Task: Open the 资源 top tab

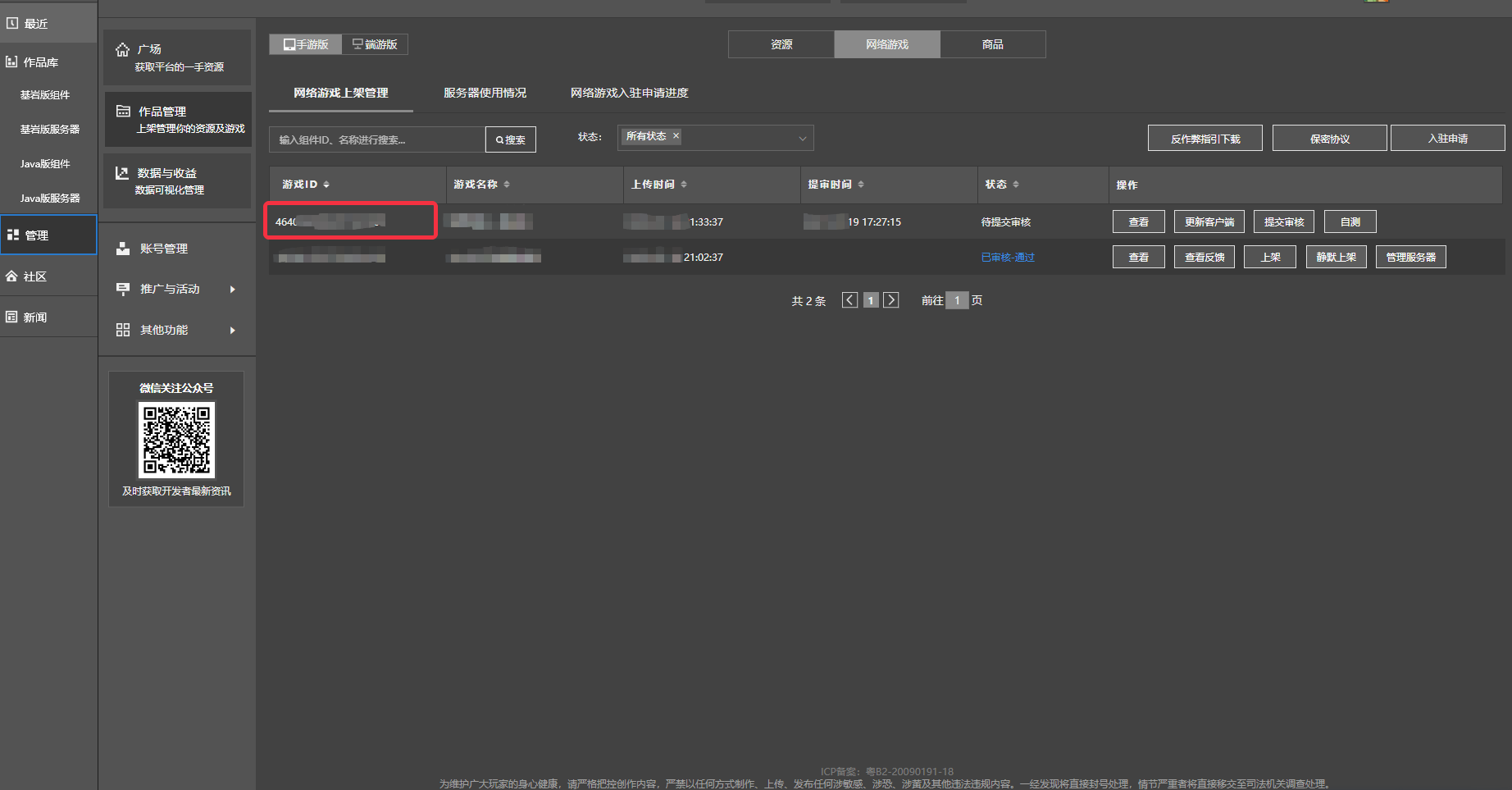Action: pyautogui.click(x=781, y=44)
